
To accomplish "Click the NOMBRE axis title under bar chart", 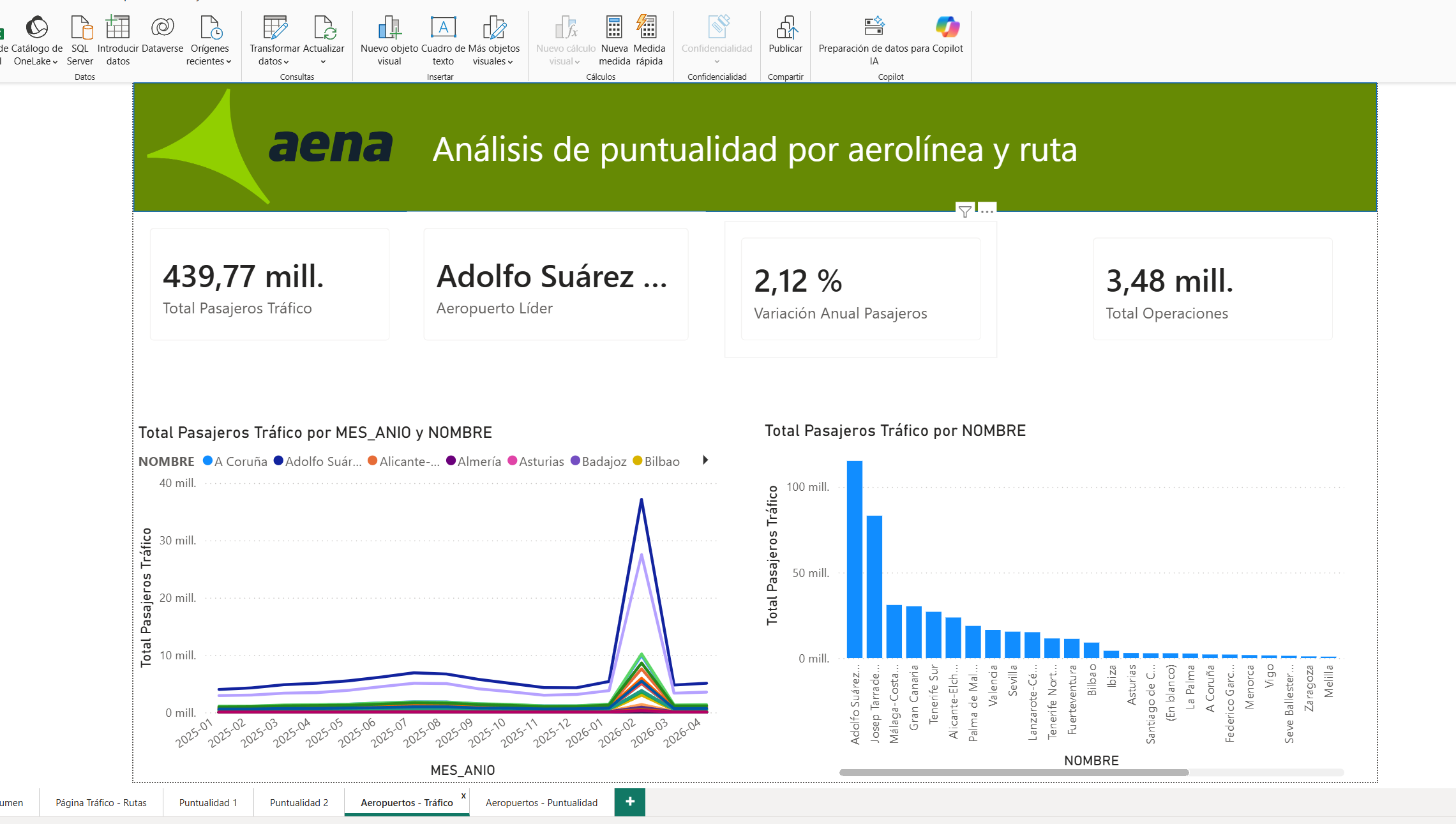I will pos(1092,761).
